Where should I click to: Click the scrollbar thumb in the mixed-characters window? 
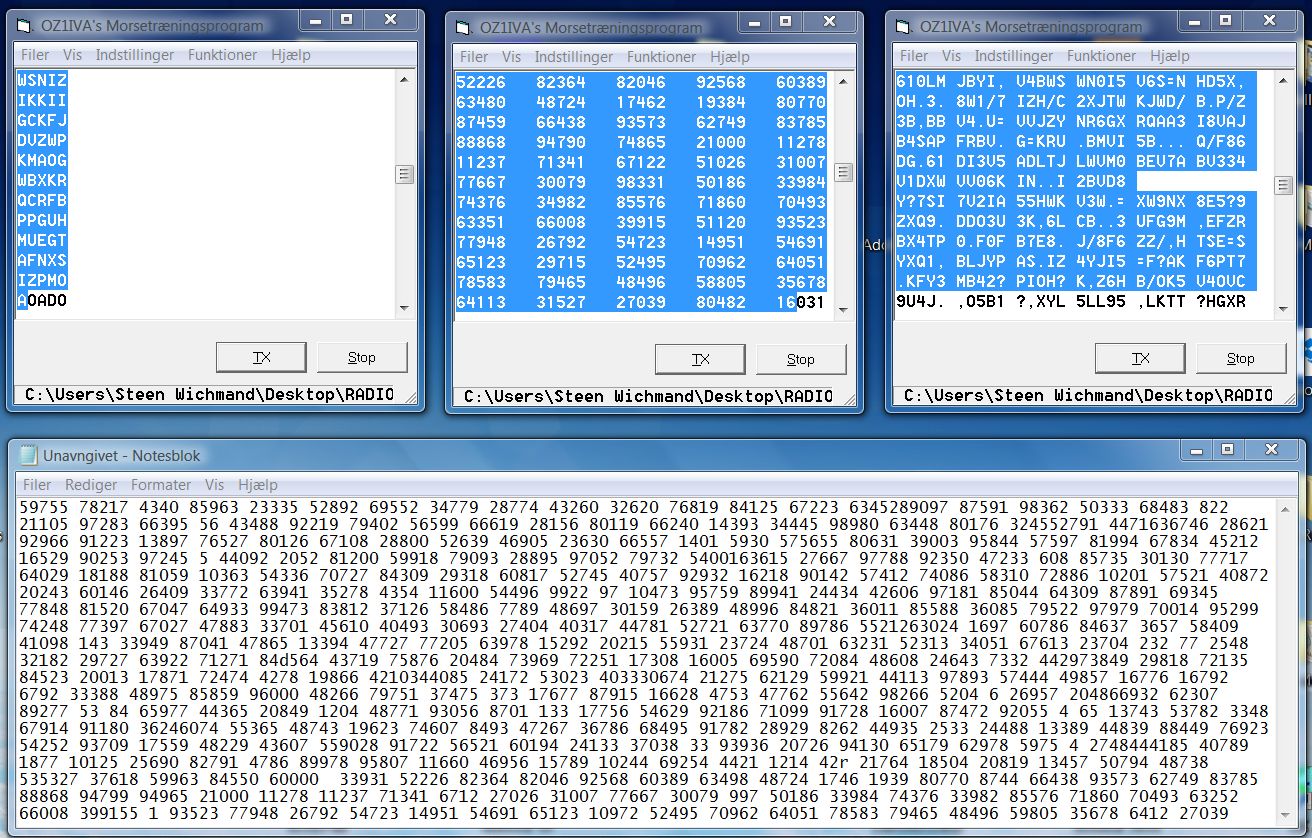point(1284,185)
